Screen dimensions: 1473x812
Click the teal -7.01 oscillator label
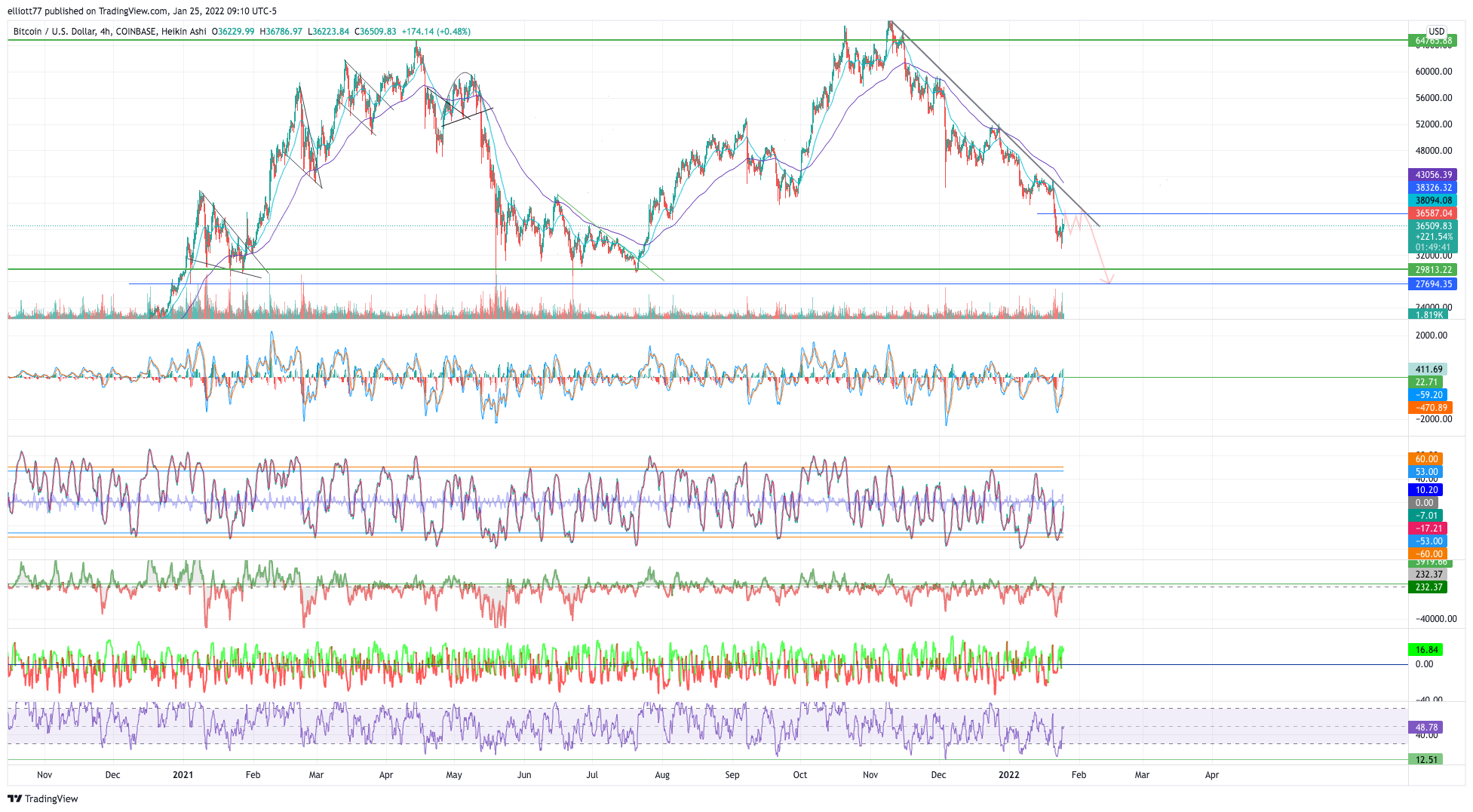(x=1425, y=516)
